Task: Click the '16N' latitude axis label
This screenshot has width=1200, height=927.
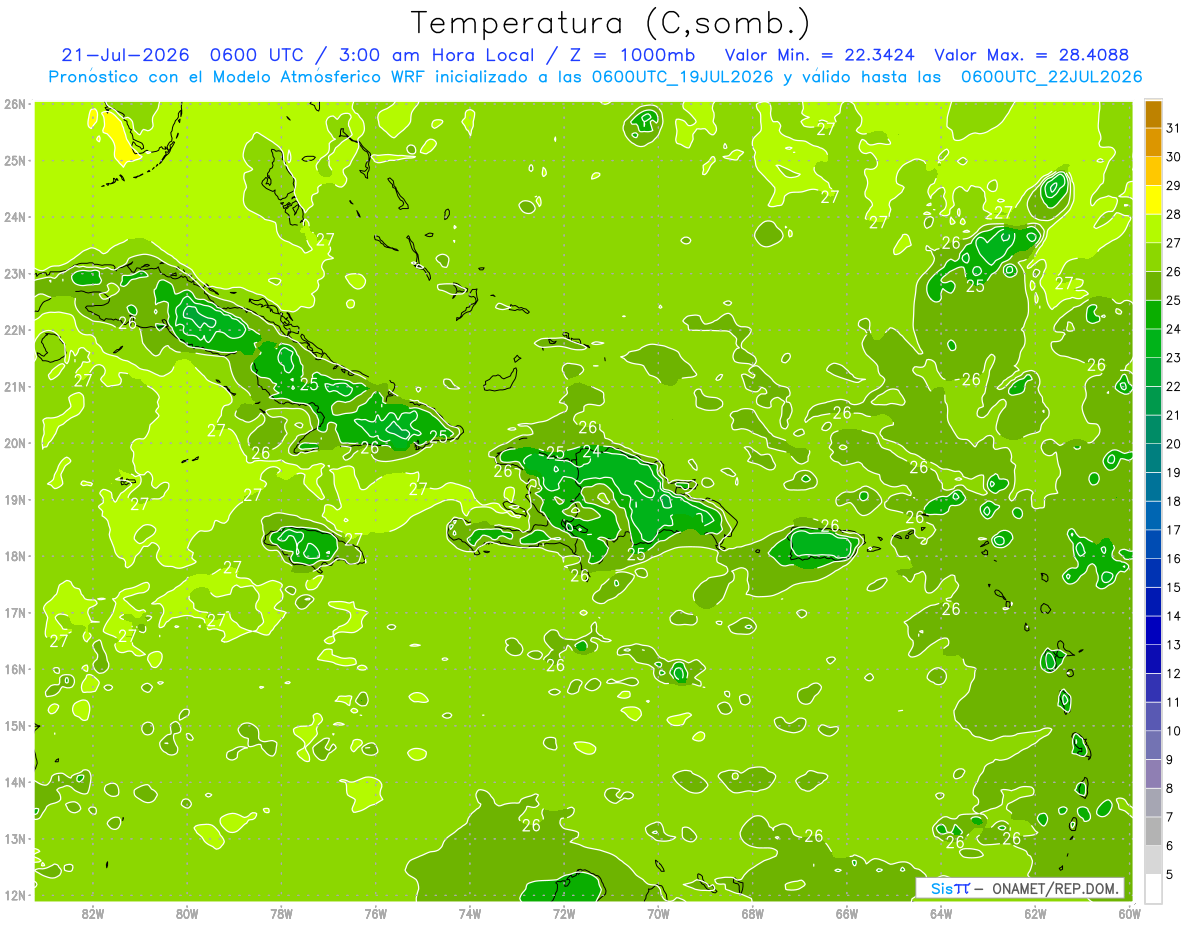Action: pos(15,669)
